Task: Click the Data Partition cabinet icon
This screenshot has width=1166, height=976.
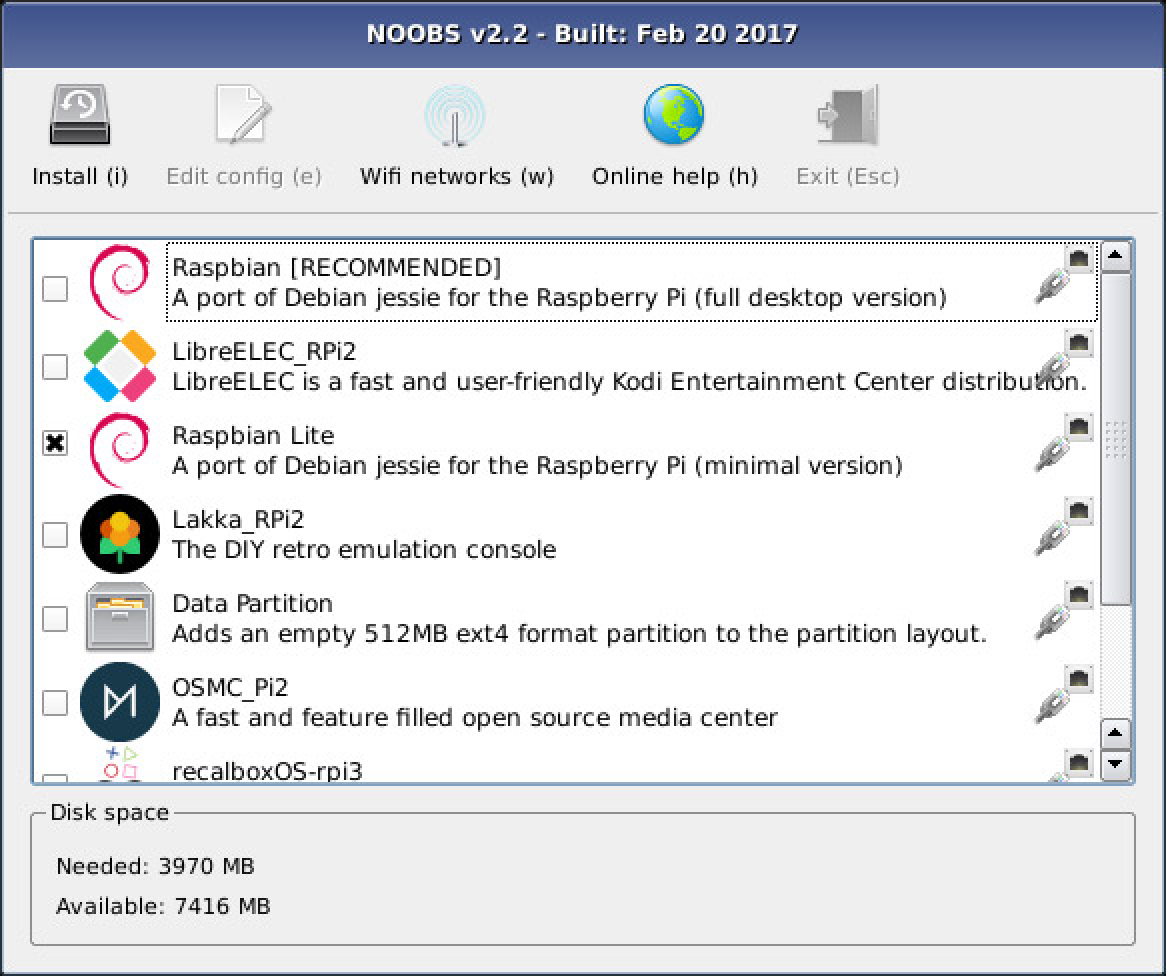Action: point(120,617)
